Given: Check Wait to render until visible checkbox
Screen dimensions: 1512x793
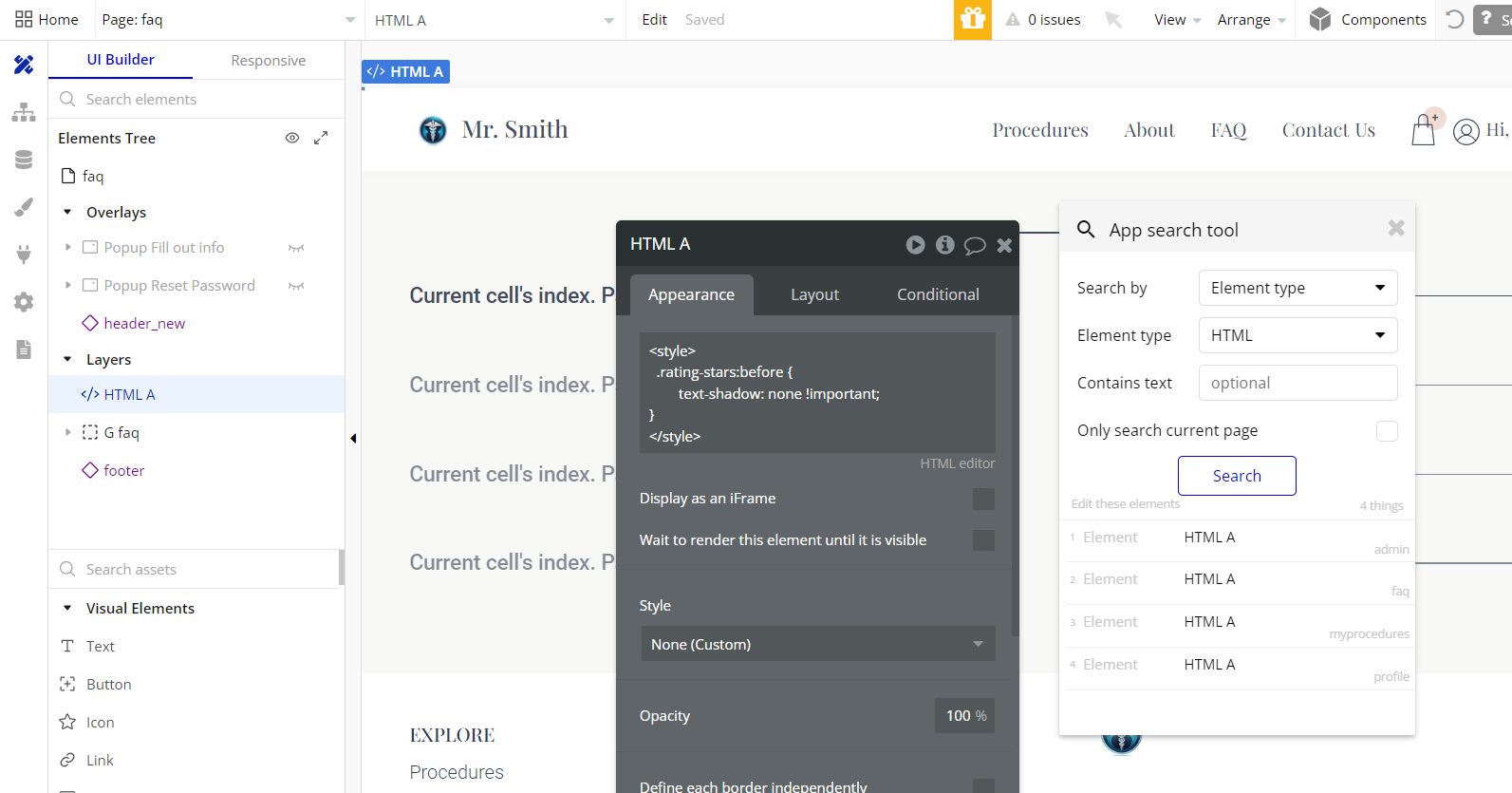Looking at the screenshot, I should click(983, 540).
